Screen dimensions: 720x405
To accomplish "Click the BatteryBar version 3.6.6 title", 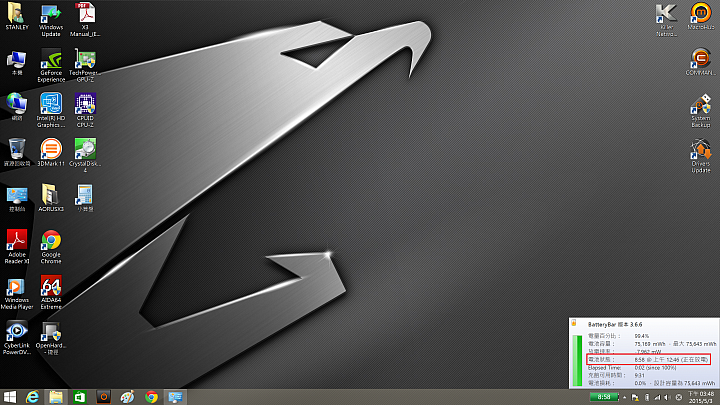I will (x=615, y=325).
